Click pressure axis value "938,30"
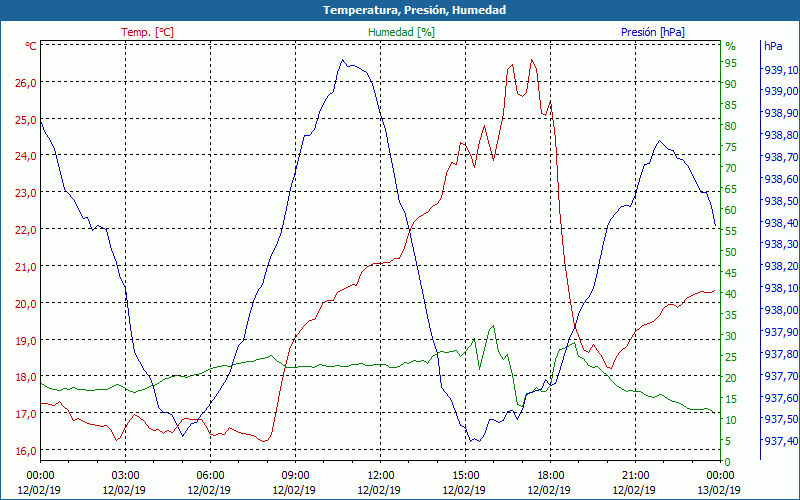Image resolution: width=800 pixels, height=500 pixels. [781, 244]
